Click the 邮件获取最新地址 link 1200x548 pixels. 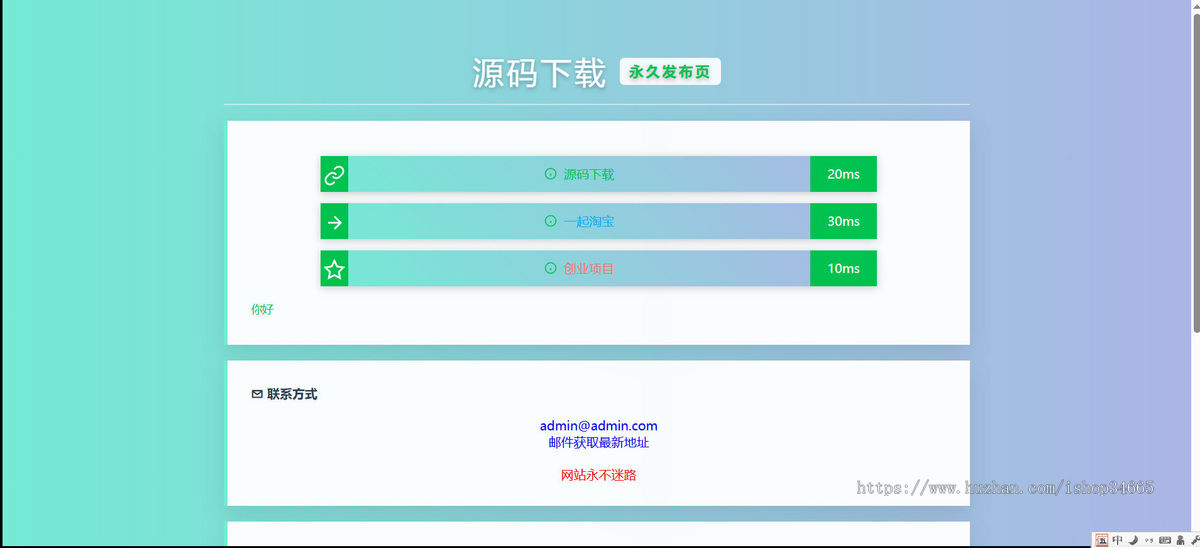coord(599,442)
